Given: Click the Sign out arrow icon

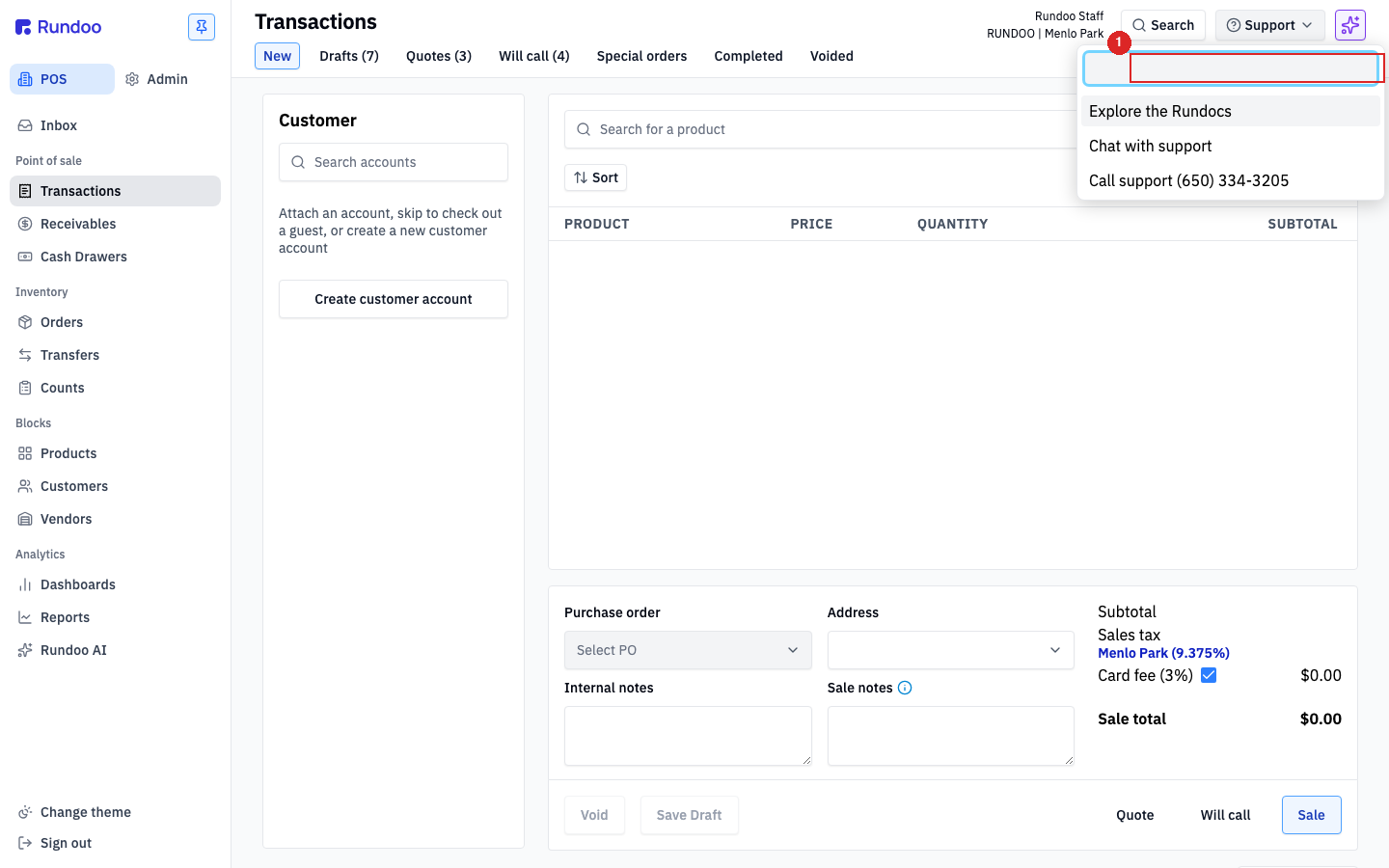Looking at the screenshot, I should click(x=25, y=843).
